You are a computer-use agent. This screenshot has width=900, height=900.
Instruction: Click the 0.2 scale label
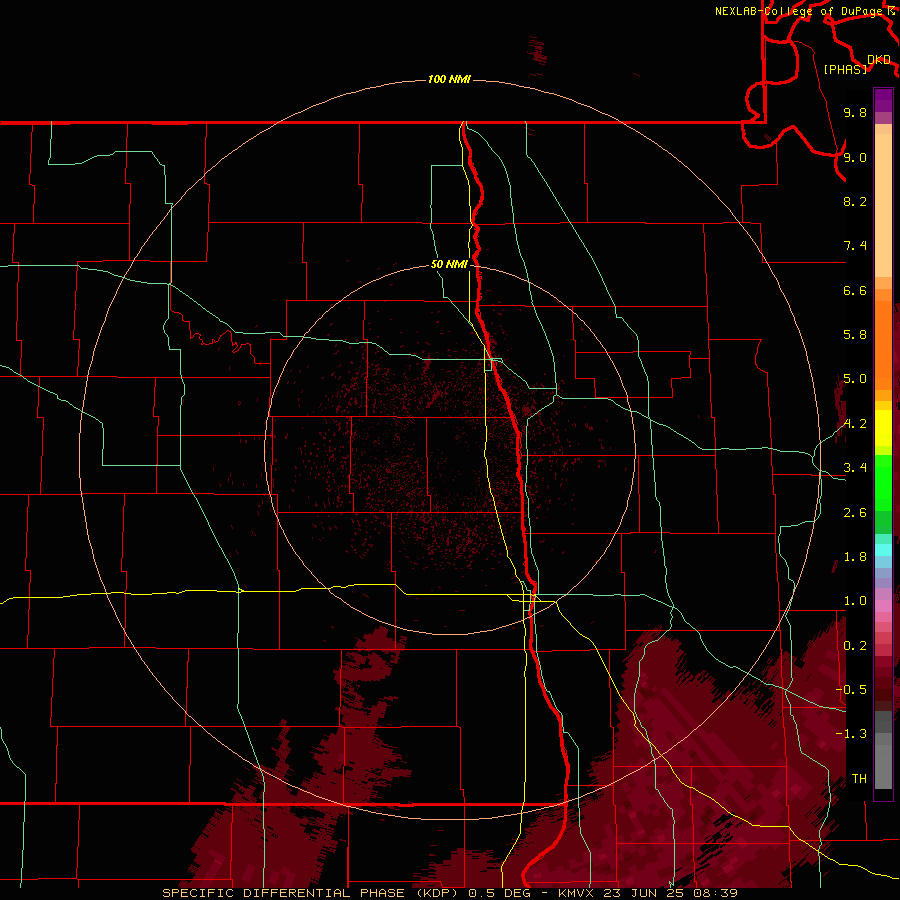(x=855, y=646)
